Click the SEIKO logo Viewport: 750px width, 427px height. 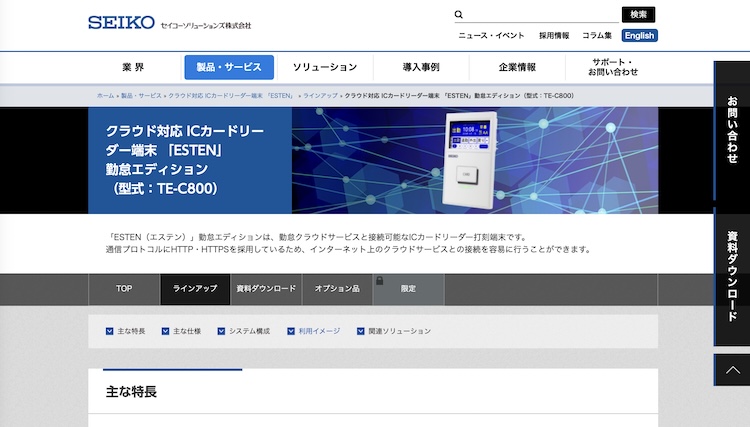pos(121,22)
